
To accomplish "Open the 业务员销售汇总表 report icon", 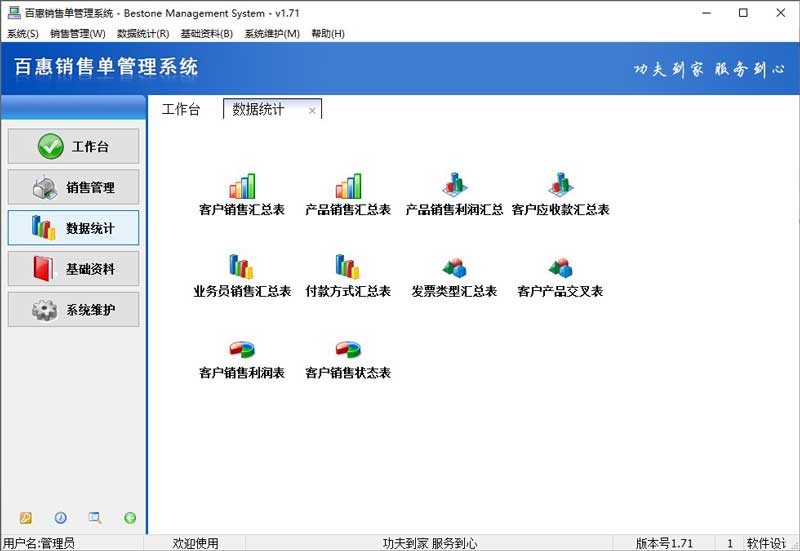I will pos(242,267).
